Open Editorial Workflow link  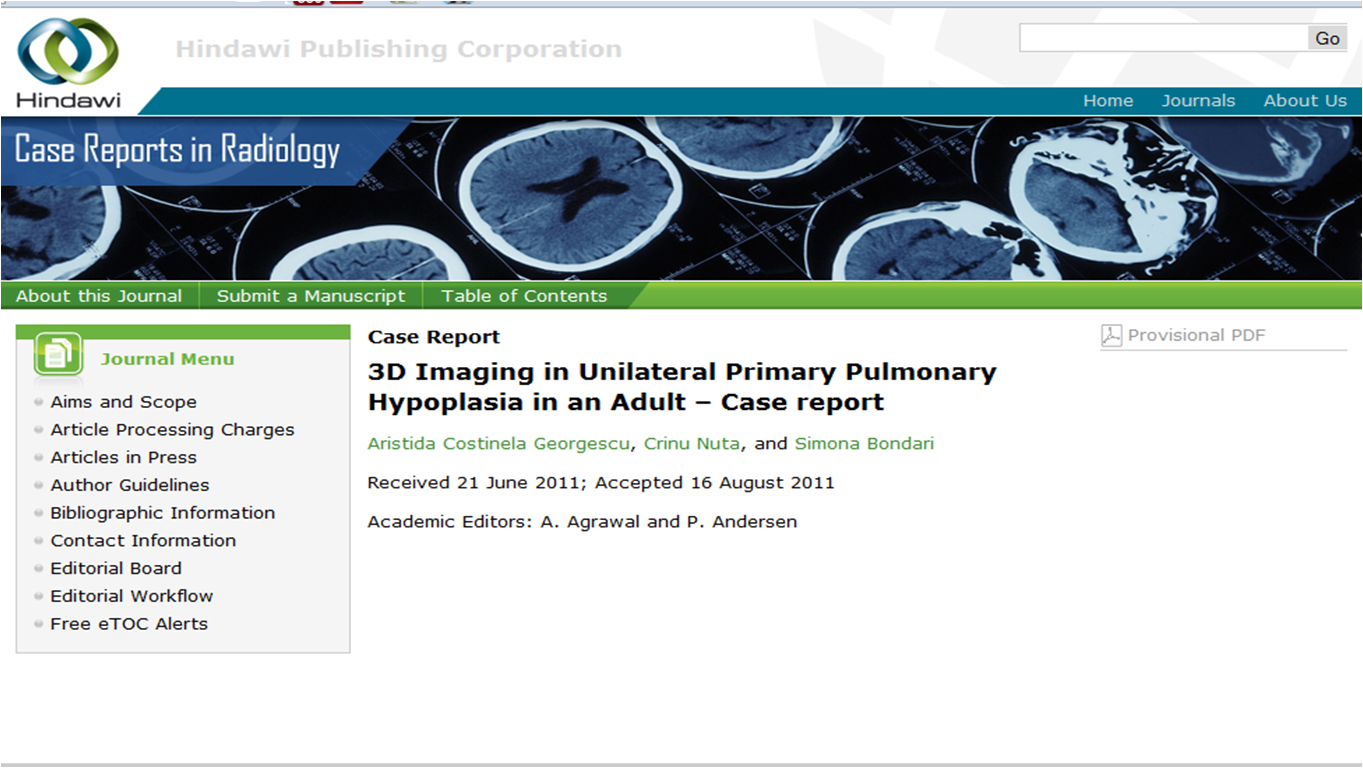pos(131,596)
